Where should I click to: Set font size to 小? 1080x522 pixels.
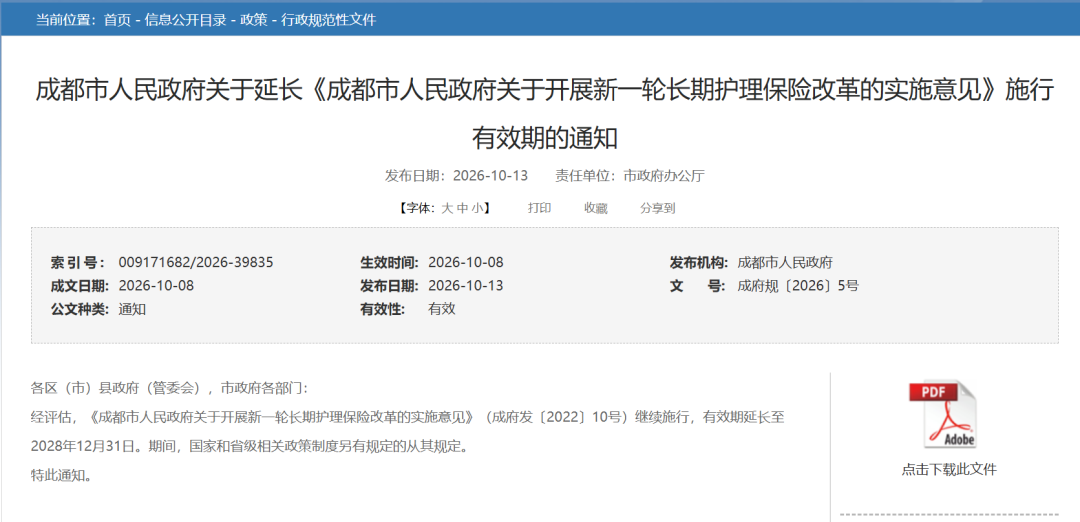pyautogui.click(x=477, y=208)
